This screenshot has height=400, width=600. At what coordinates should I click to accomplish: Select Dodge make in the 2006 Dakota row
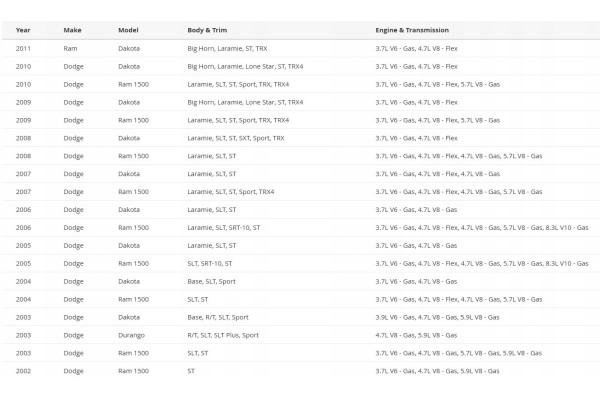73,210
